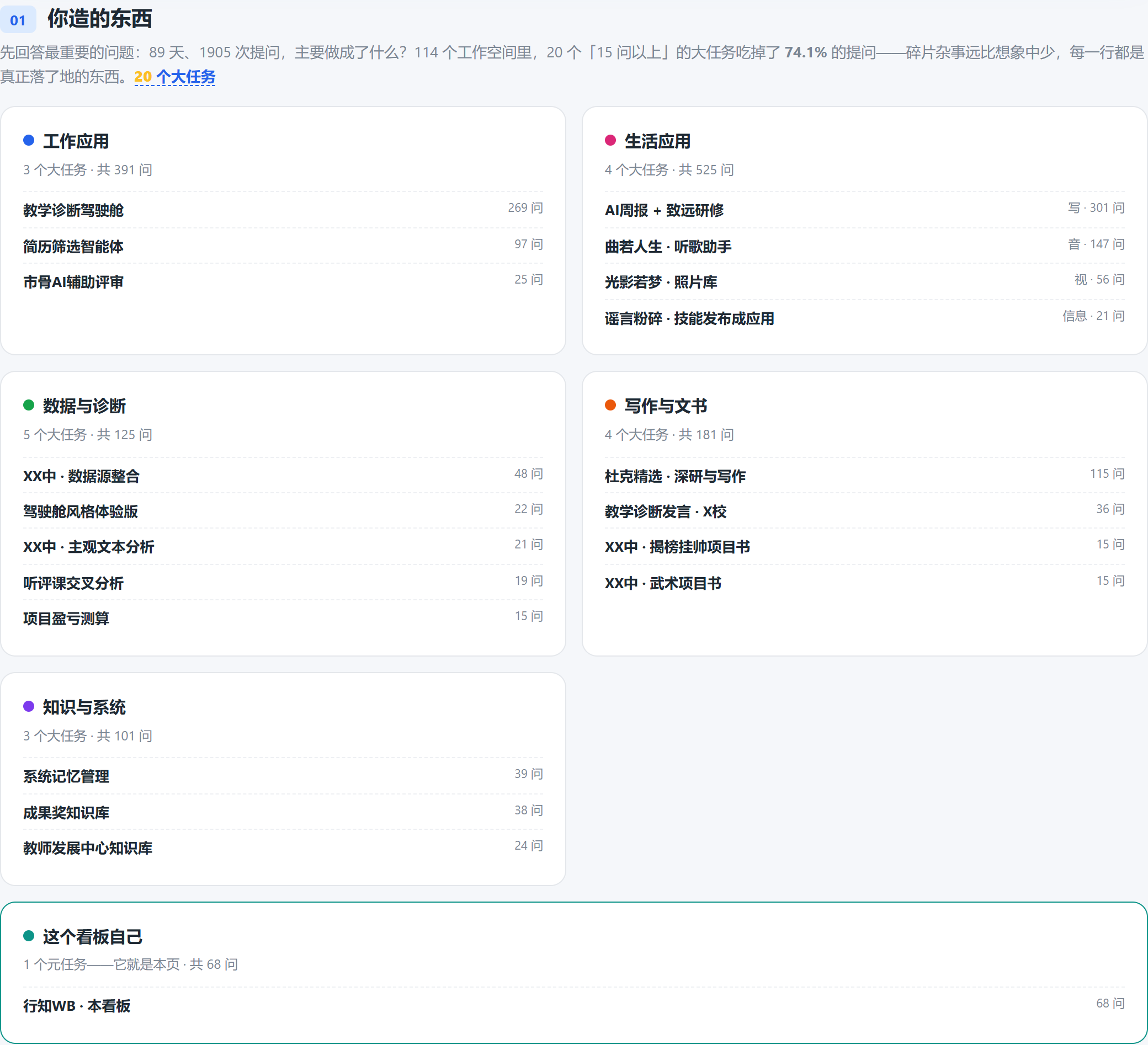This screenshot has width=1148, height=1045.
Task: Click the '4 个大任务 · 共 525 问' summary
Action: (x=669, y=169)
